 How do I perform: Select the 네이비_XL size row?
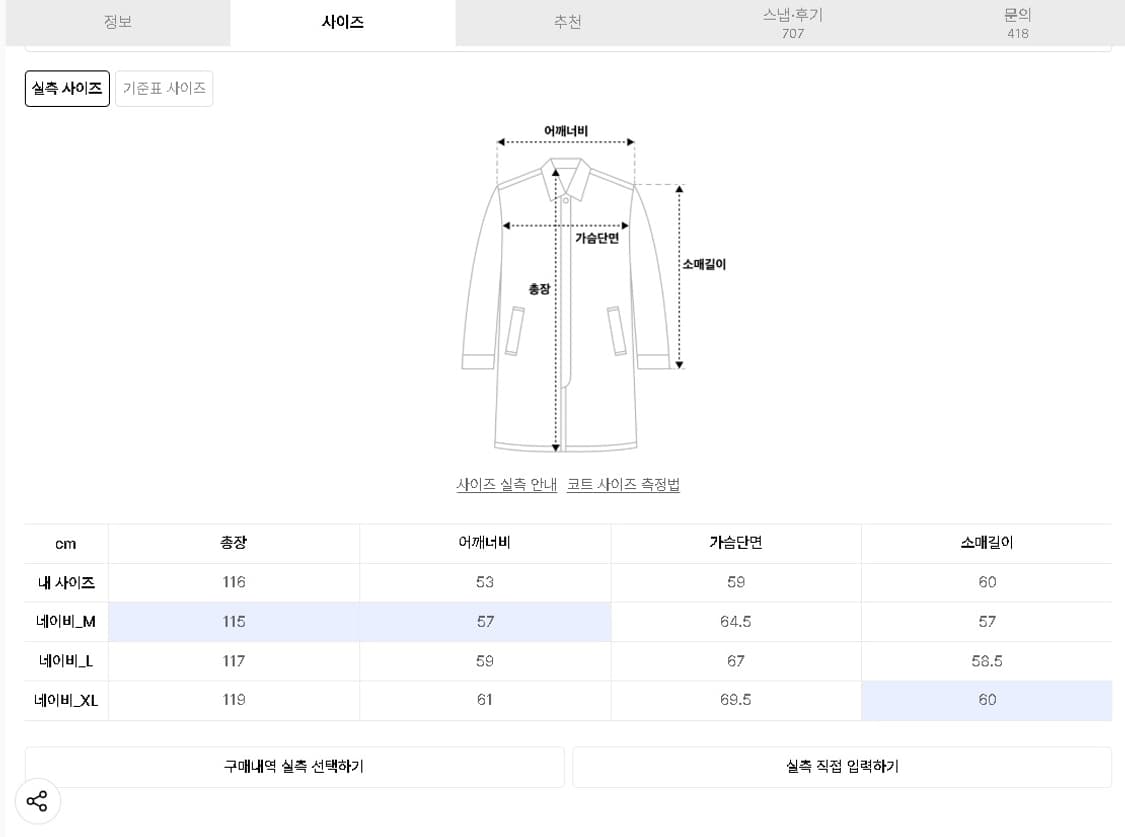coord(65,700)
